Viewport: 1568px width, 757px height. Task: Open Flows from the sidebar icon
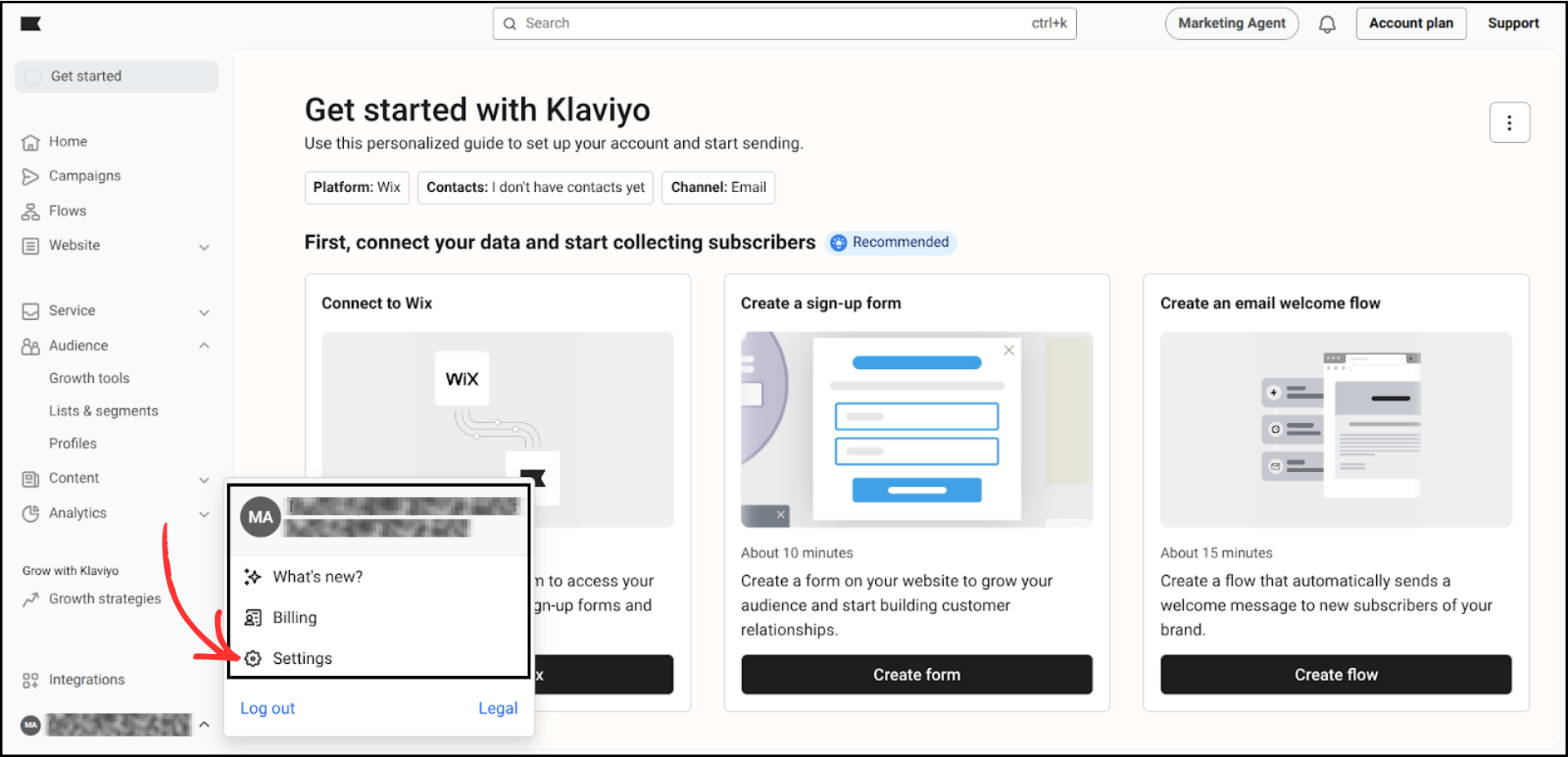30,211
